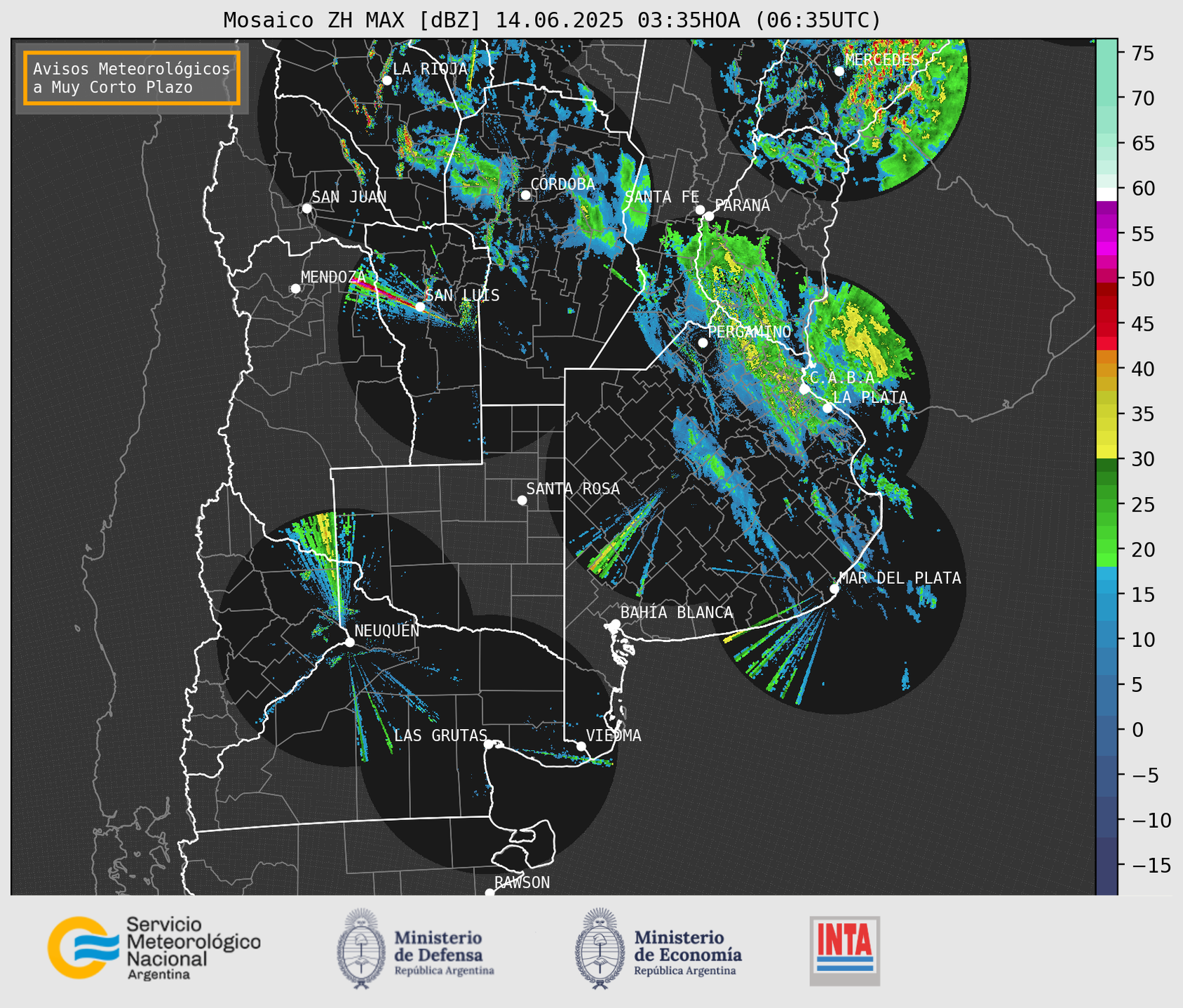Click the Mercedes city marker dot

[839, 71]
